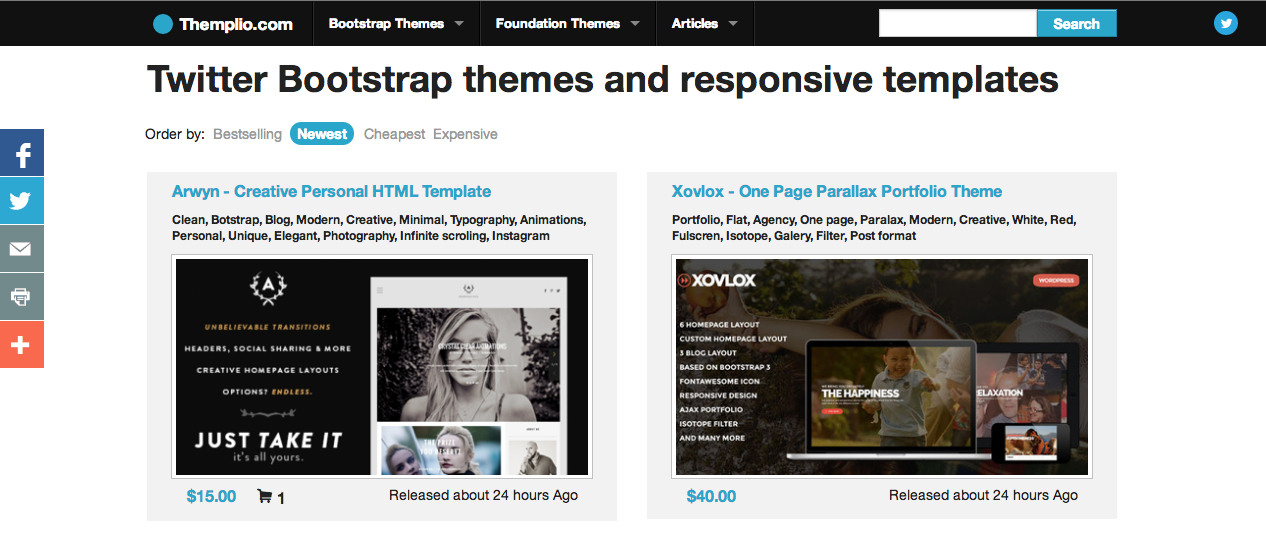Sort themes by Expensive
The width and height of the screenshot is (1266, 549).
[465, 134]
